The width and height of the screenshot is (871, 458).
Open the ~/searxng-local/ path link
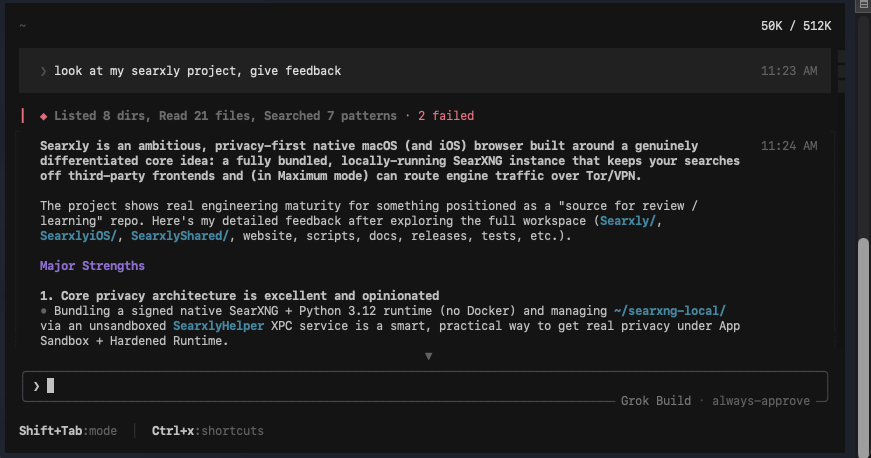tap(669, 311)
